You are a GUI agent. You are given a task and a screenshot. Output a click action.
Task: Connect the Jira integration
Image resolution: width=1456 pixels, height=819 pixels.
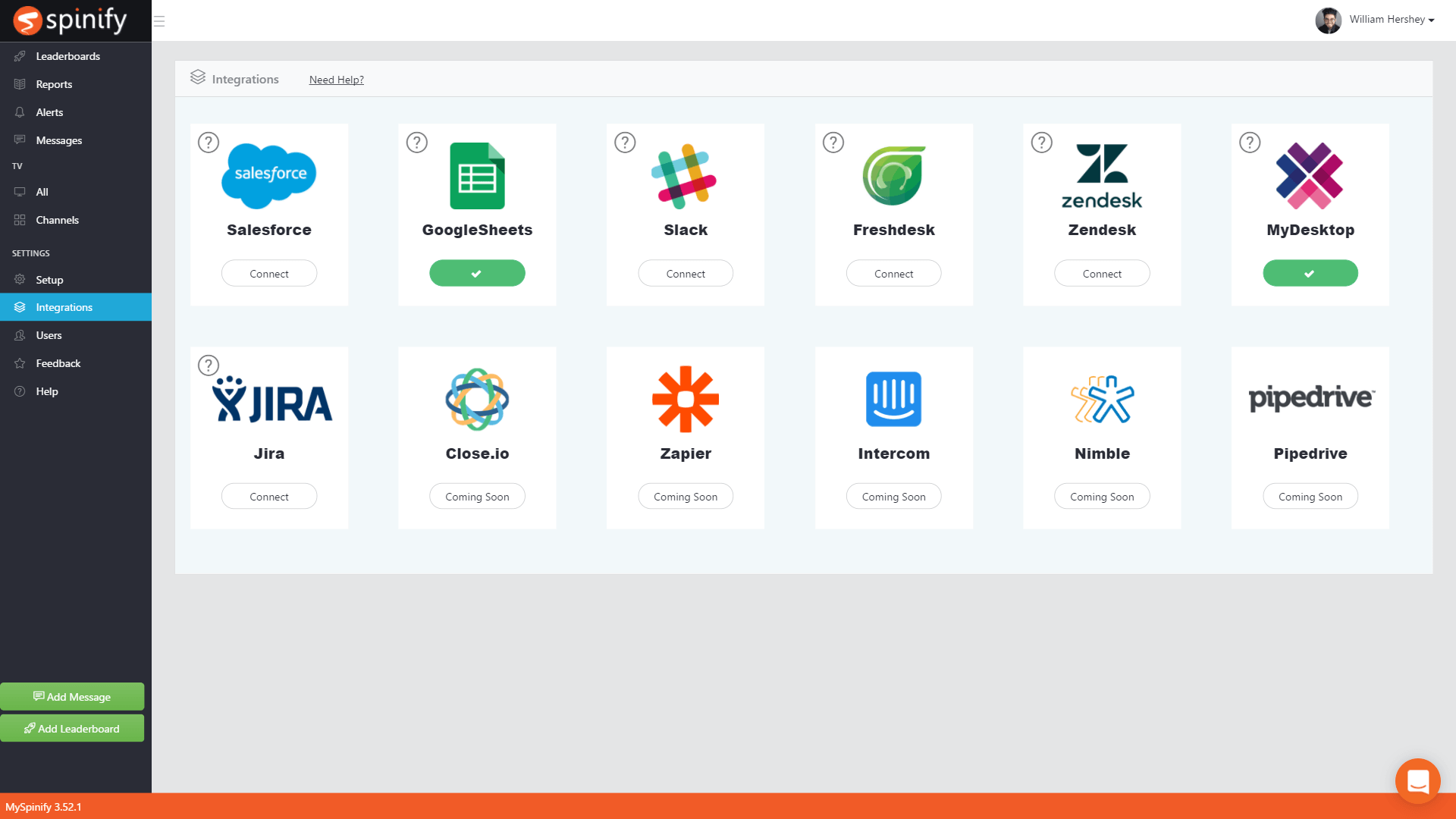click(x=269, y=496)
